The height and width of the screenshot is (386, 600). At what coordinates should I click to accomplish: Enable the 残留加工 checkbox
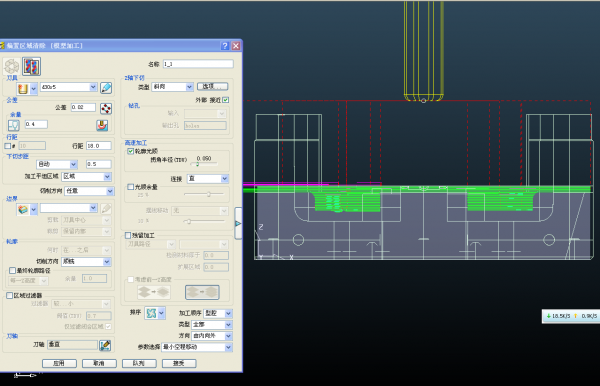(128, 235)
